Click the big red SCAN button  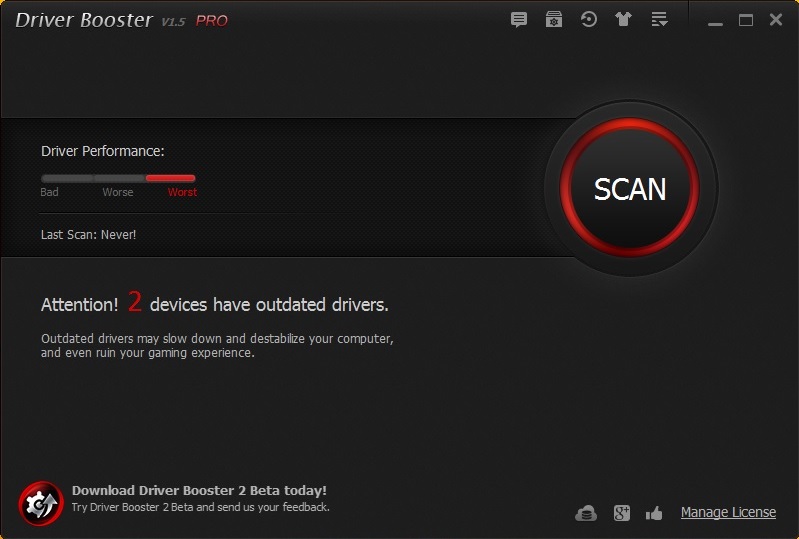(x=629, y=189)
